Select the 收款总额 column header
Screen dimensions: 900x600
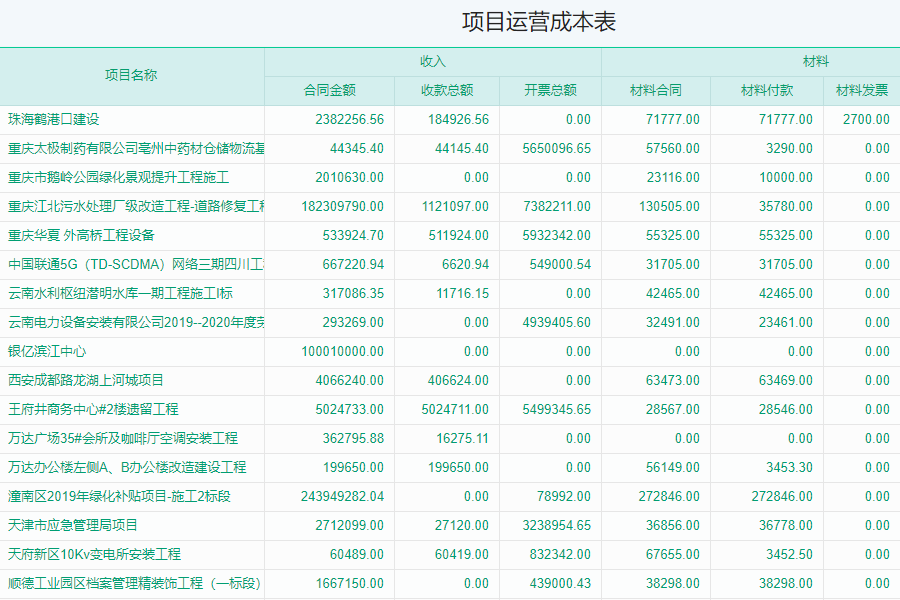[447, 90]
